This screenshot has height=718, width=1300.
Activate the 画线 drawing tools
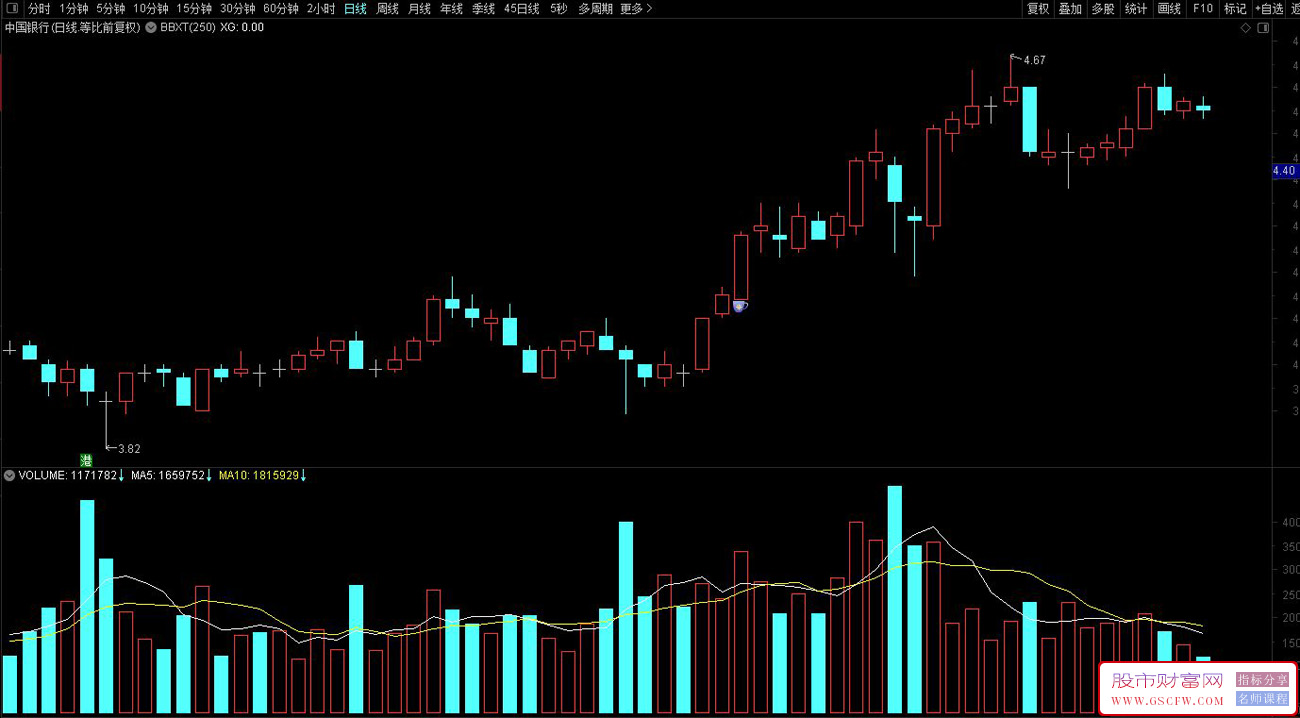click(1169, 9)
